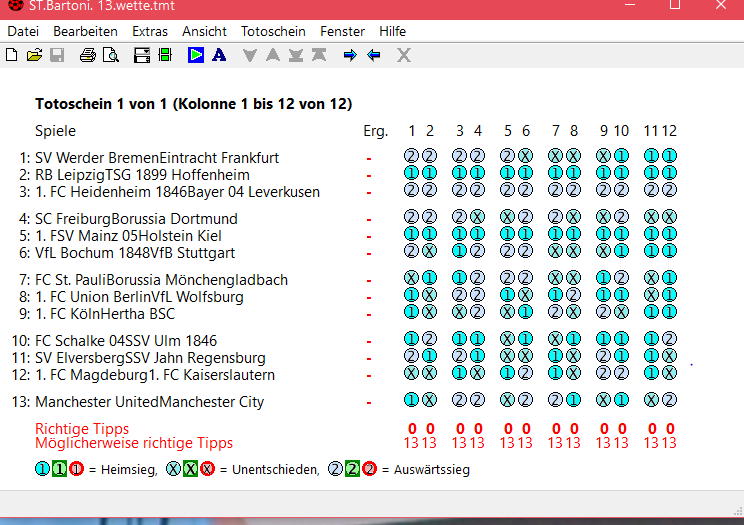Click the Richtige Tipps label
The image size is (744, 525).
point(82,429)
